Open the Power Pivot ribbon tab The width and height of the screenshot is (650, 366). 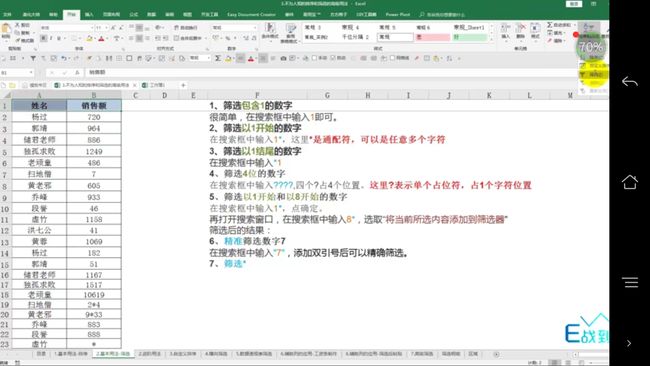click(x=398, y=15)
